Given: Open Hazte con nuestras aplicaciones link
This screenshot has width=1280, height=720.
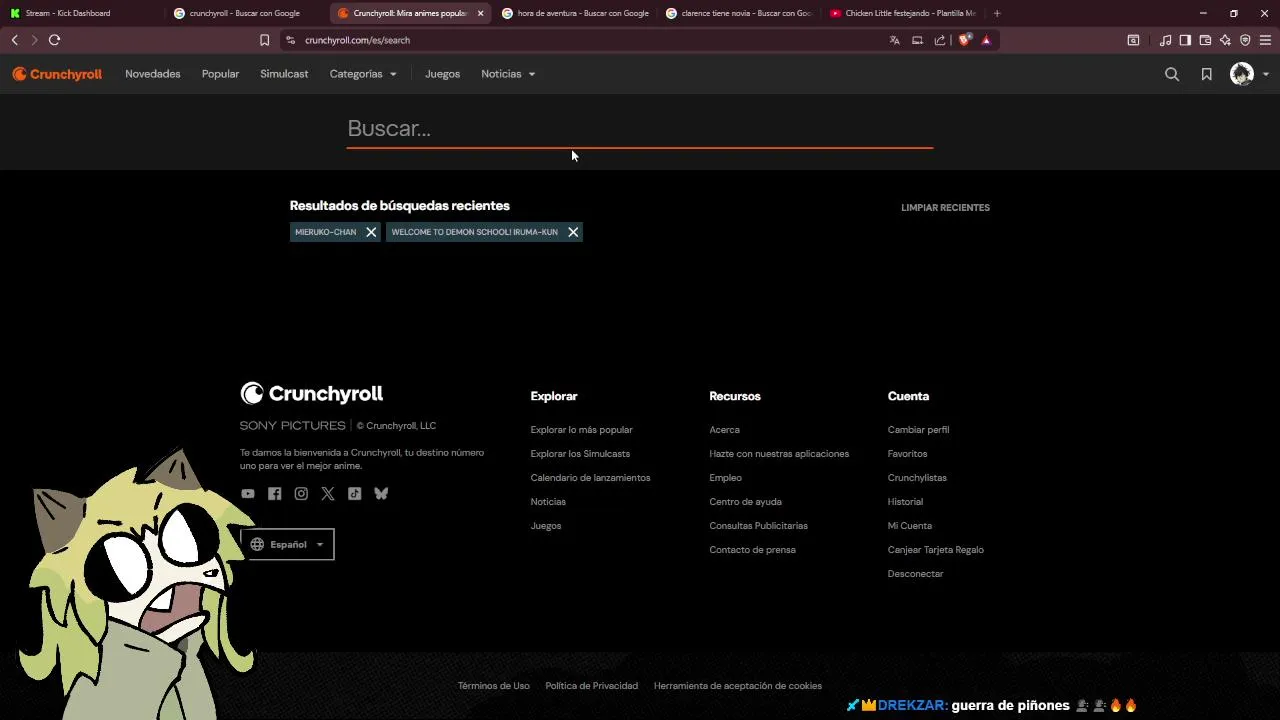Looking at the screenshot, I should tap(779, 454).
